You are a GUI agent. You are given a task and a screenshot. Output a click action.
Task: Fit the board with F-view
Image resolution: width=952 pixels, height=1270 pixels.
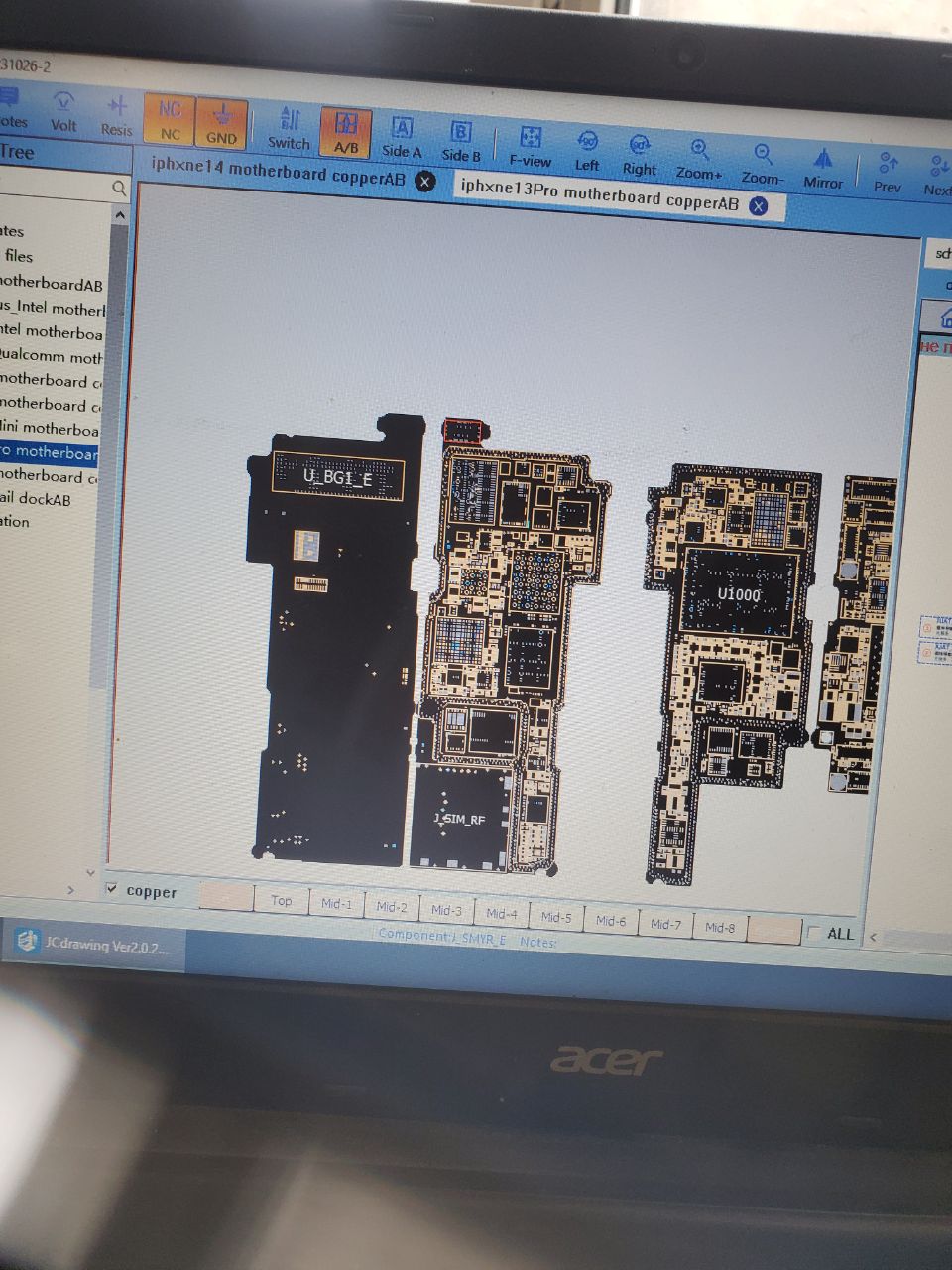531,146
